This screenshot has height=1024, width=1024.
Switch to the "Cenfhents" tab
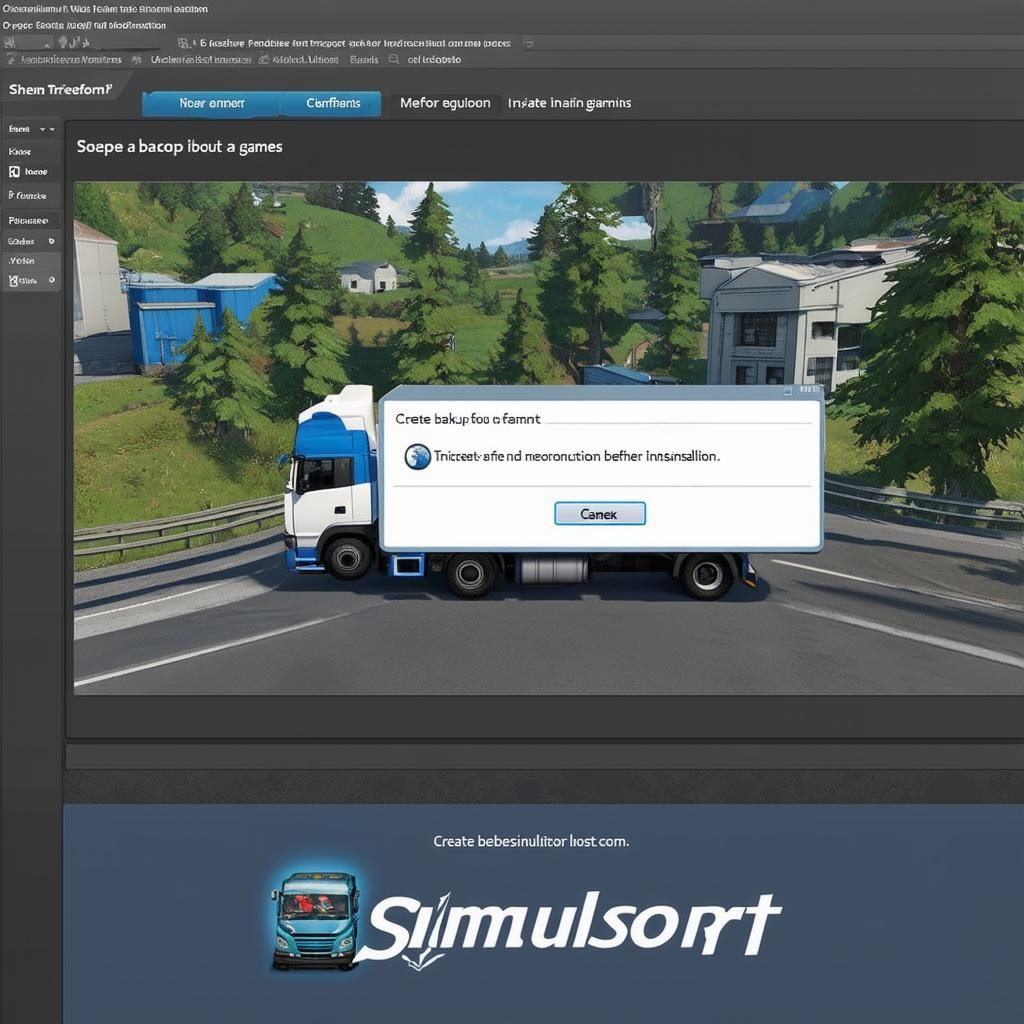point(333,103)
